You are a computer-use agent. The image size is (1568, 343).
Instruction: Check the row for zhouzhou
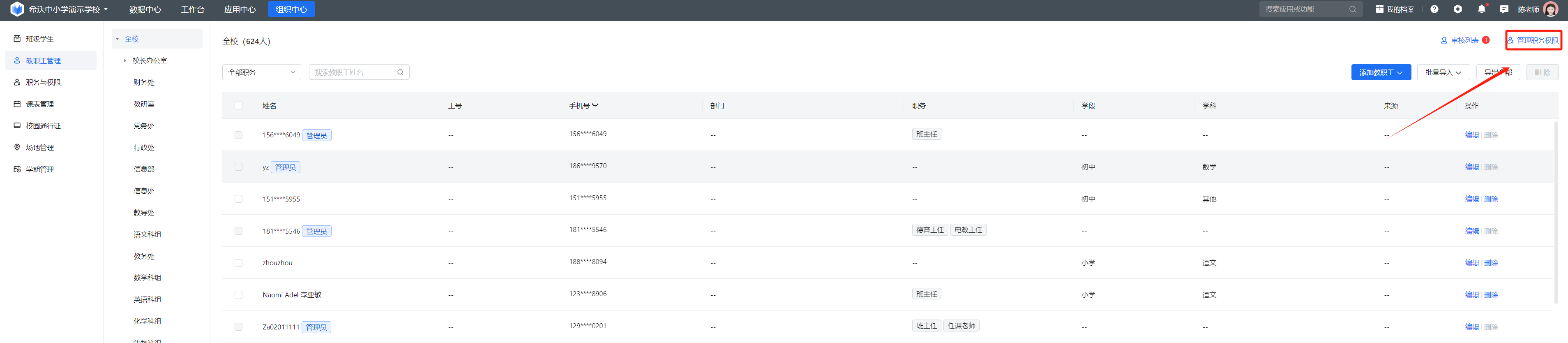point(238,262)
